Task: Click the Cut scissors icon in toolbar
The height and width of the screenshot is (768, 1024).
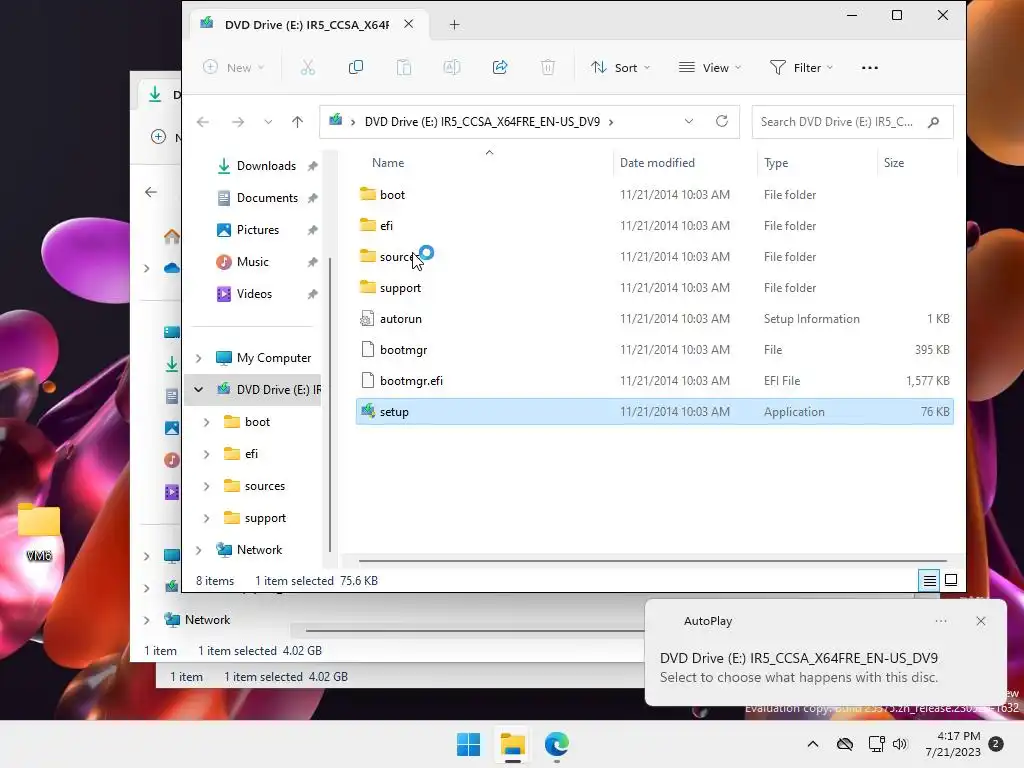Action: (x=308, y=67)
